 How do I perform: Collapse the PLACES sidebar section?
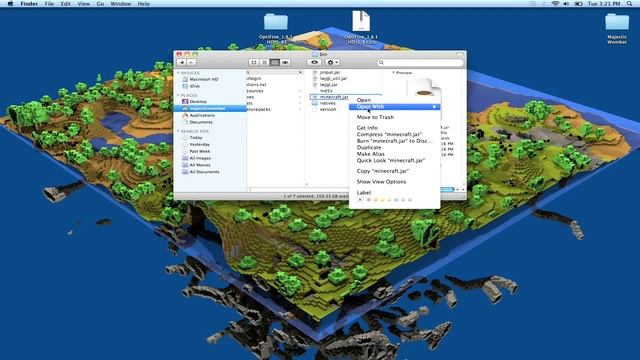click(x=178, y=95)
